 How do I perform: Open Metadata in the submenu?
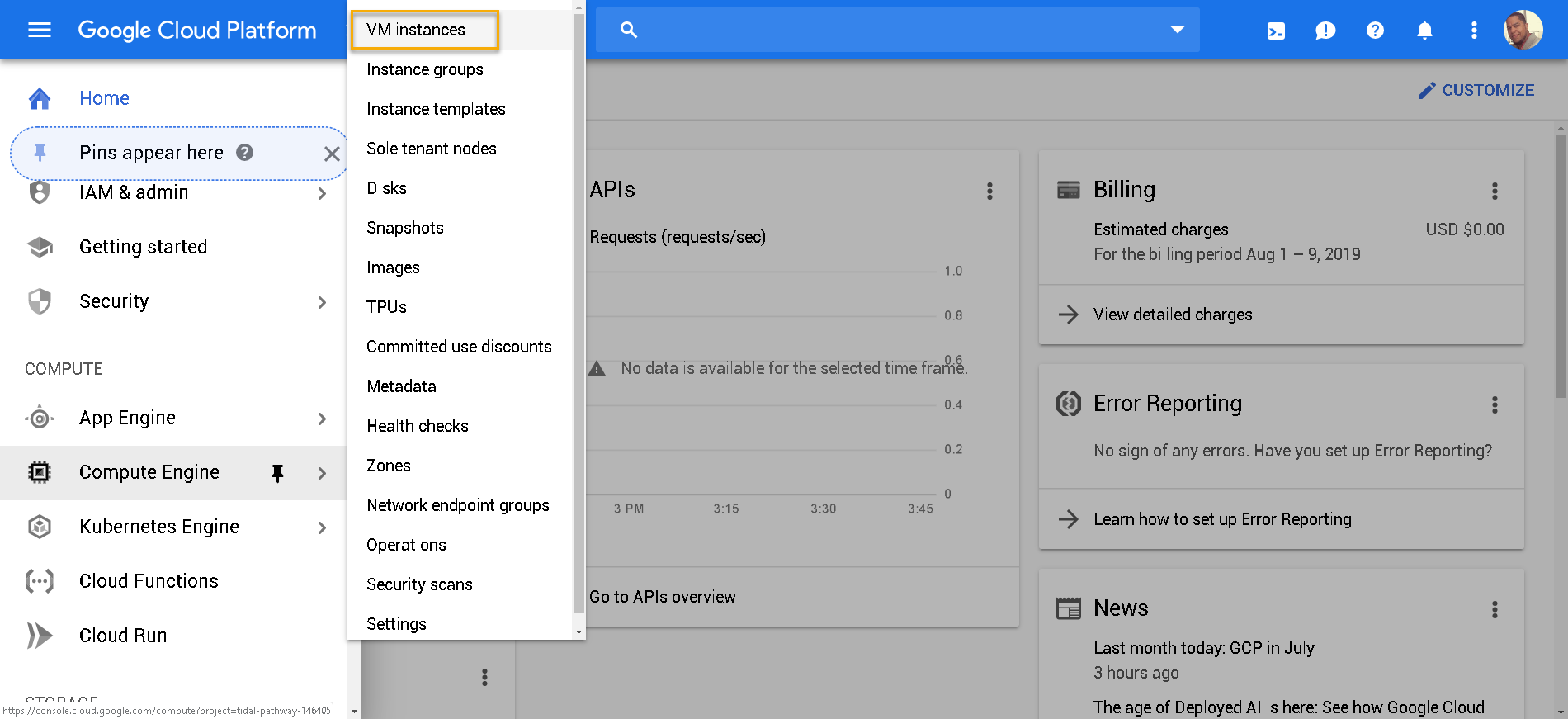pos(459,386)
